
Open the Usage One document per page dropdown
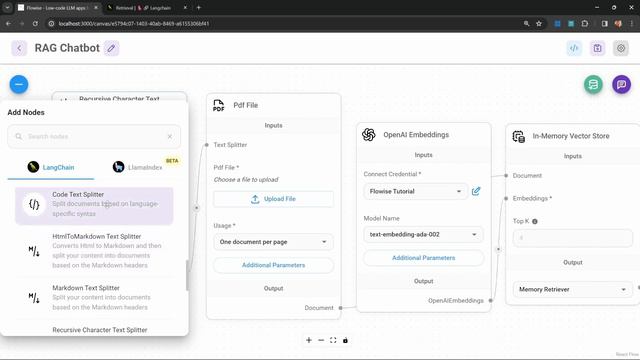tap(273, 242)
